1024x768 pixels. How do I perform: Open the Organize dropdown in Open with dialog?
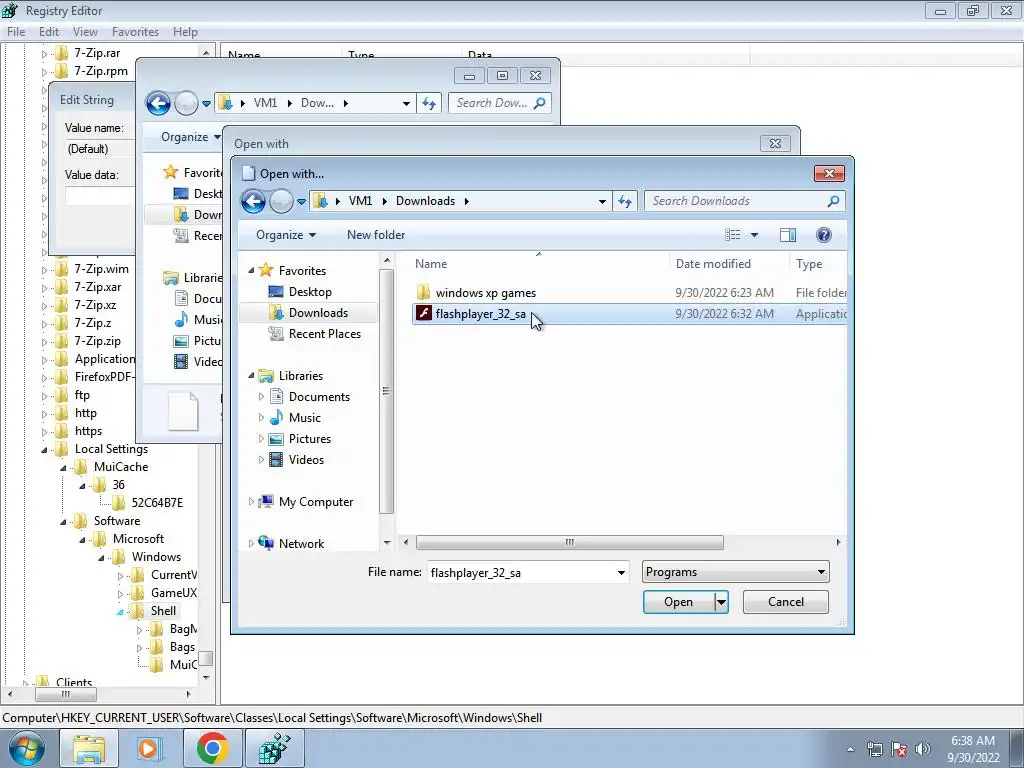(x=285, y=235)
